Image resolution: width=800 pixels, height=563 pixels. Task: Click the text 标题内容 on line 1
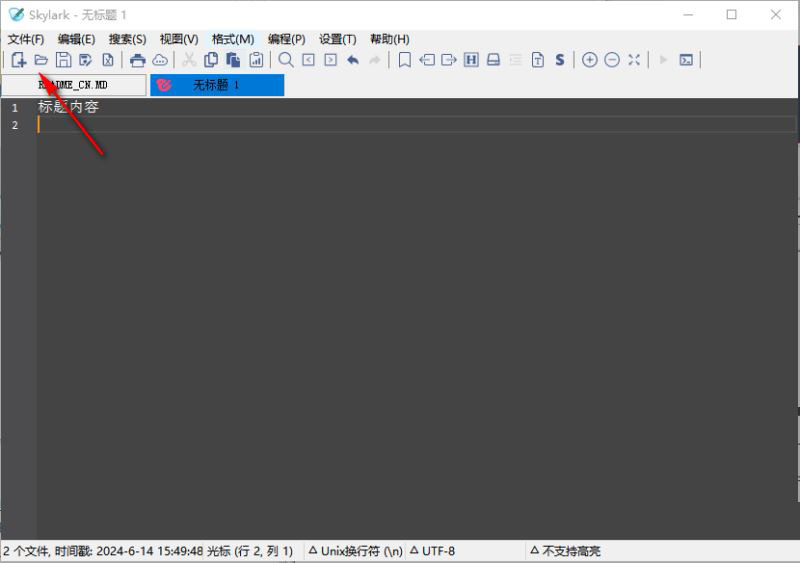pos(68,107)
